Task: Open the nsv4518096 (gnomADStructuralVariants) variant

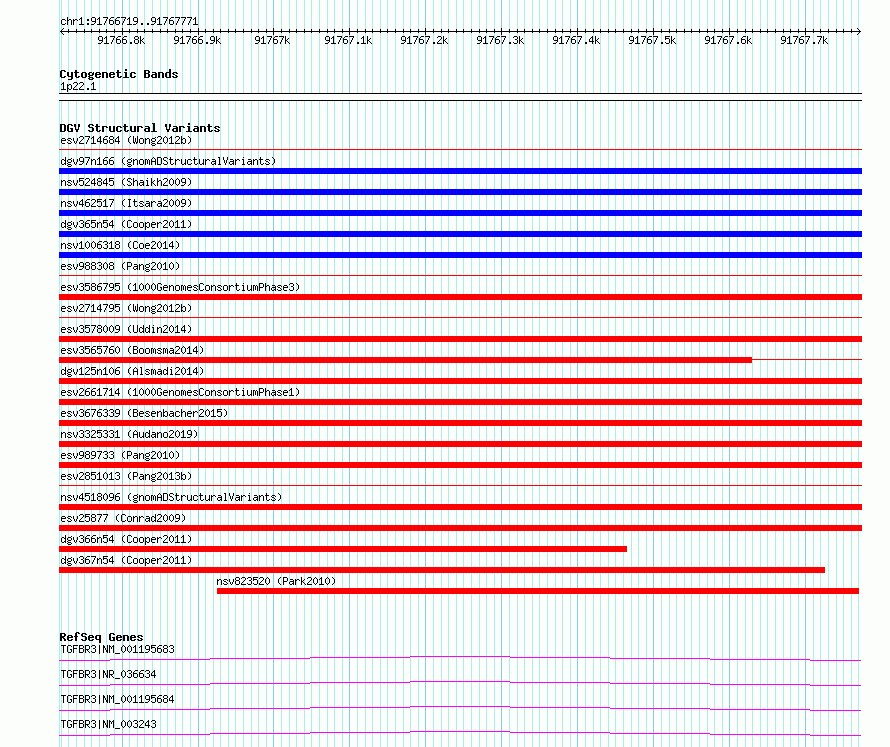Action: pos(171,497)
